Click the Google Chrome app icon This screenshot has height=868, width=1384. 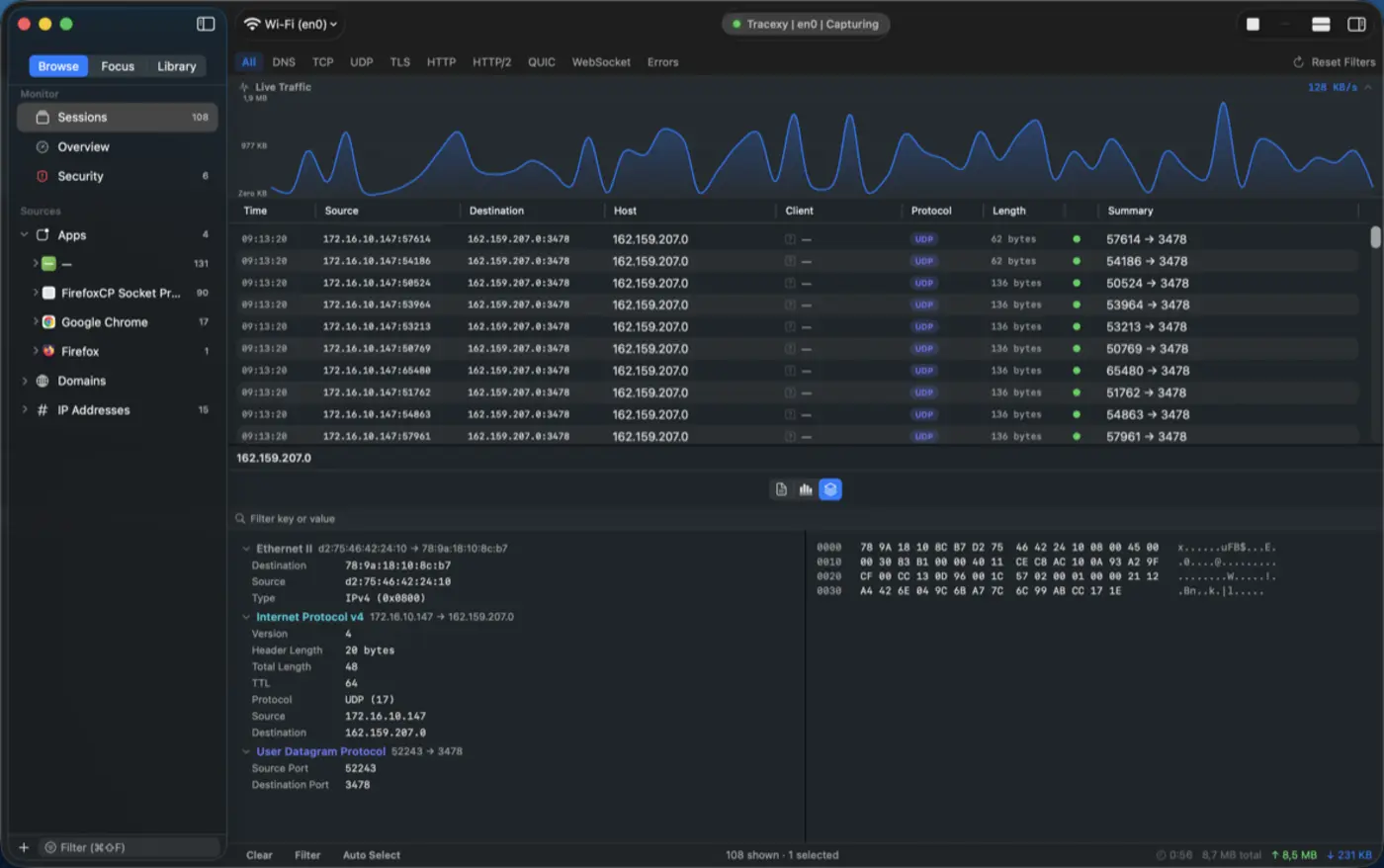(48, 322)
